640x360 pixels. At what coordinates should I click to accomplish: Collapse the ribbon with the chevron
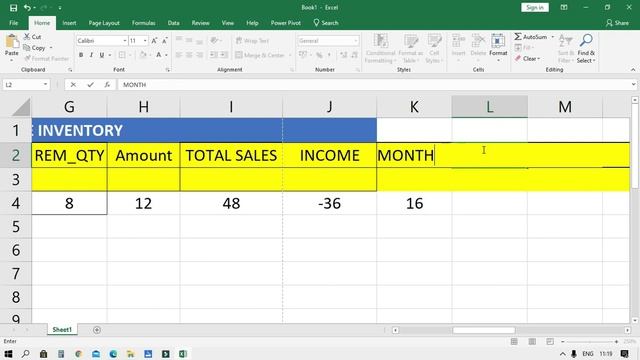[633, 70]
